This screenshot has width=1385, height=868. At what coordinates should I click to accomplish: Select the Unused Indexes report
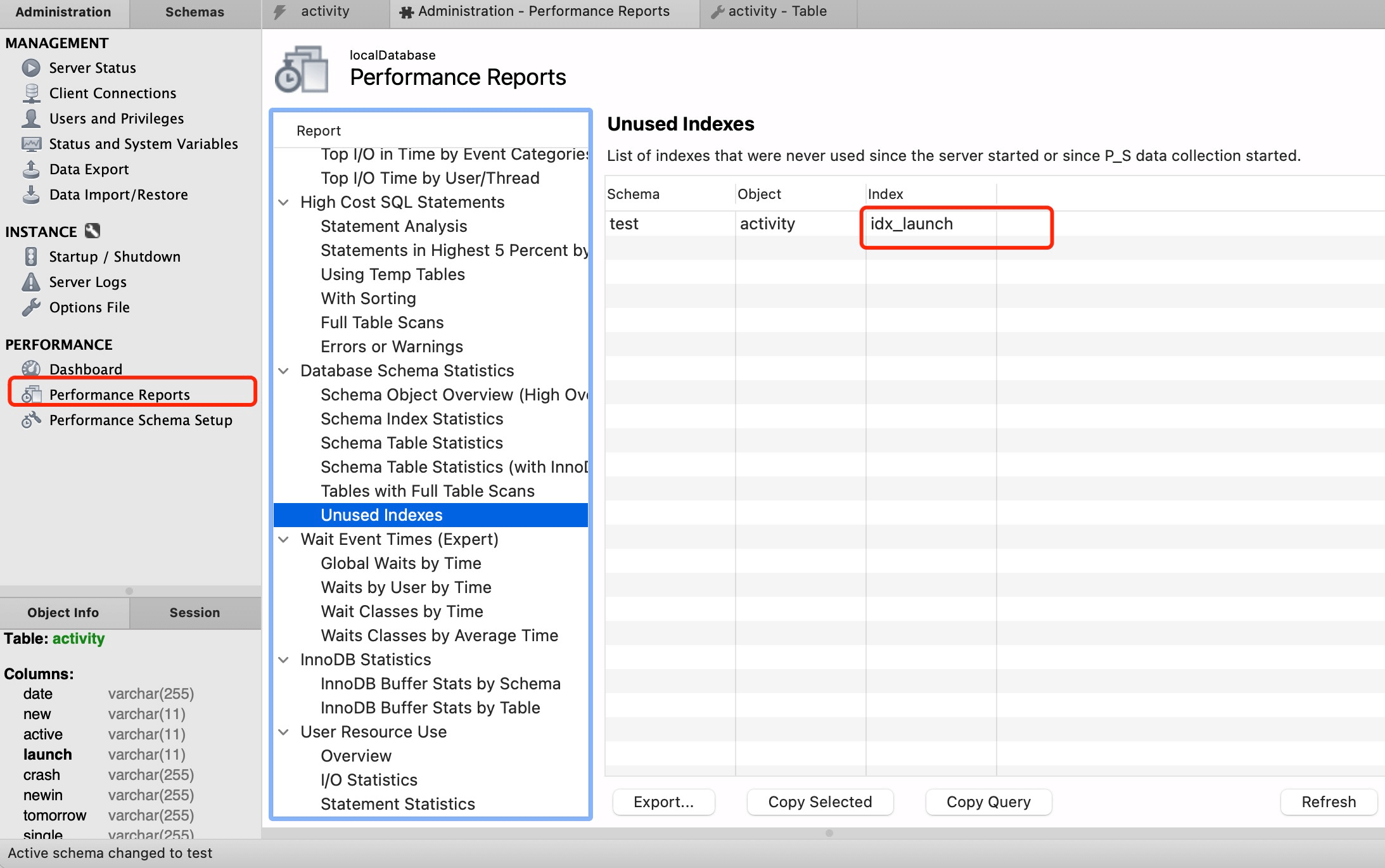431,515
